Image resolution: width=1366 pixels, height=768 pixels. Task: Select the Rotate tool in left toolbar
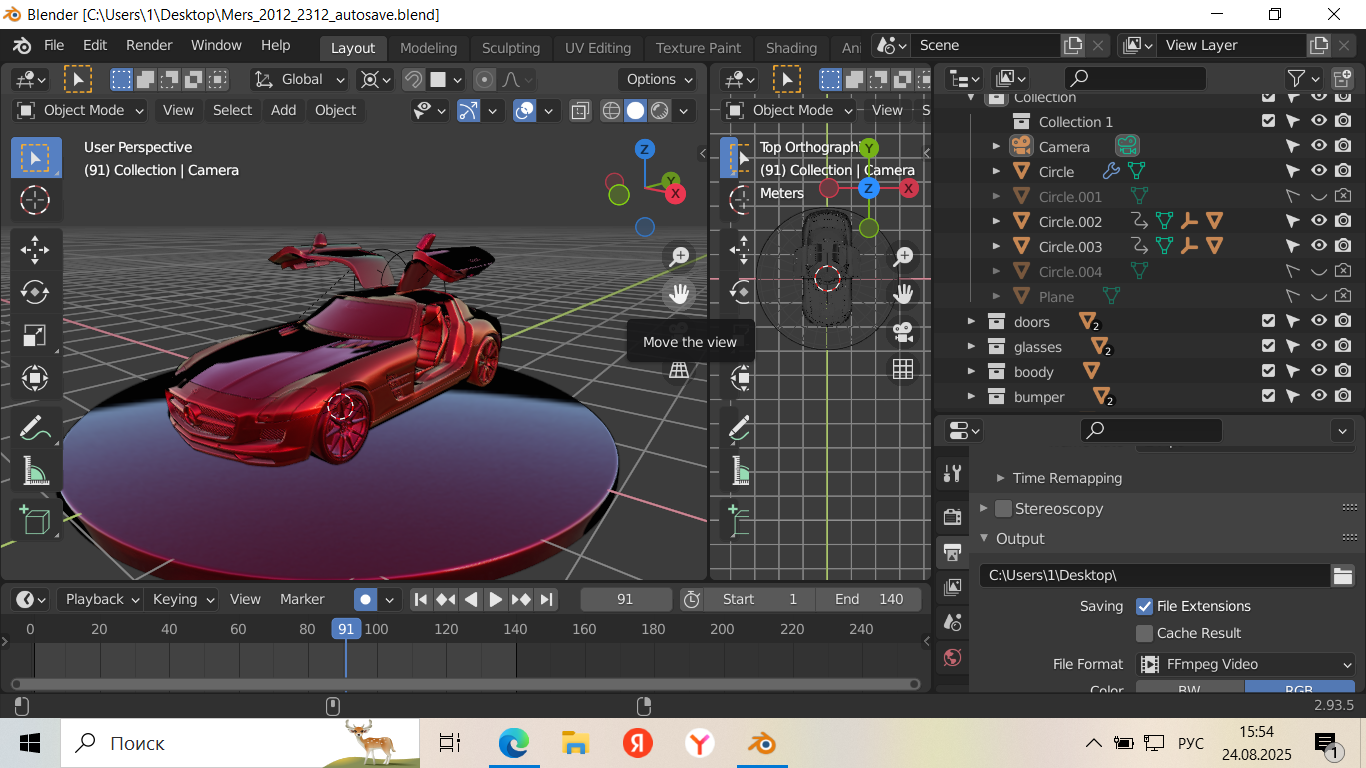tap(35, 292)
